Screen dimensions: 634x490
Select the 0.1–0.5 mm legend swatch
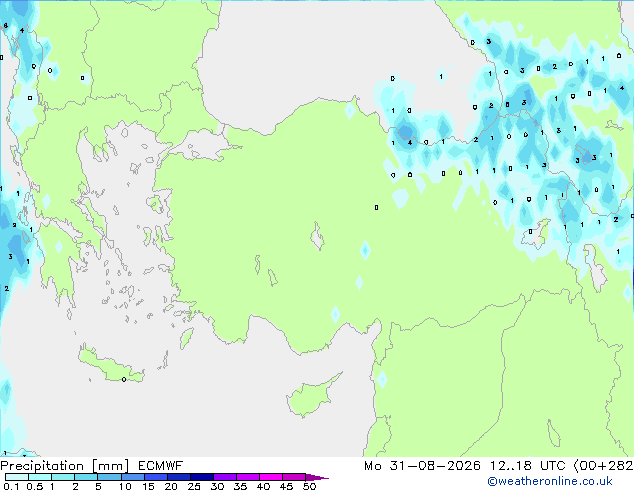pos(17,477)
